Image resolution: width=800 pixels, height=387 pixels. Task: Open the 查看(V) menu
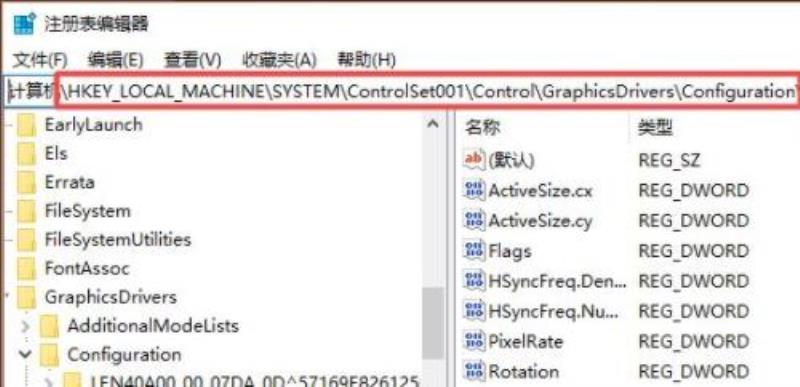192,61
